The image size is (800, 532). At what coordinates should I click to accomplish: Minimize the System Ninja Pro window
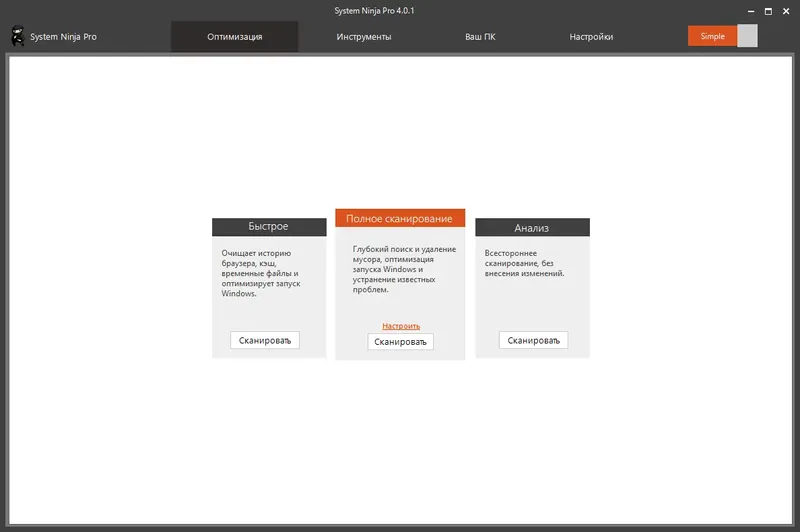751,11
